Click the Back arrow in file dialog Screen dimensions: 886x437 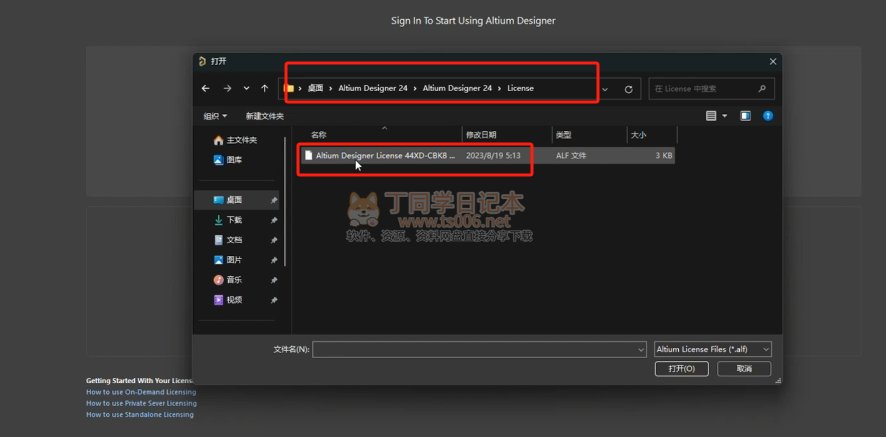pyautogui.click(x=206, y=88)
